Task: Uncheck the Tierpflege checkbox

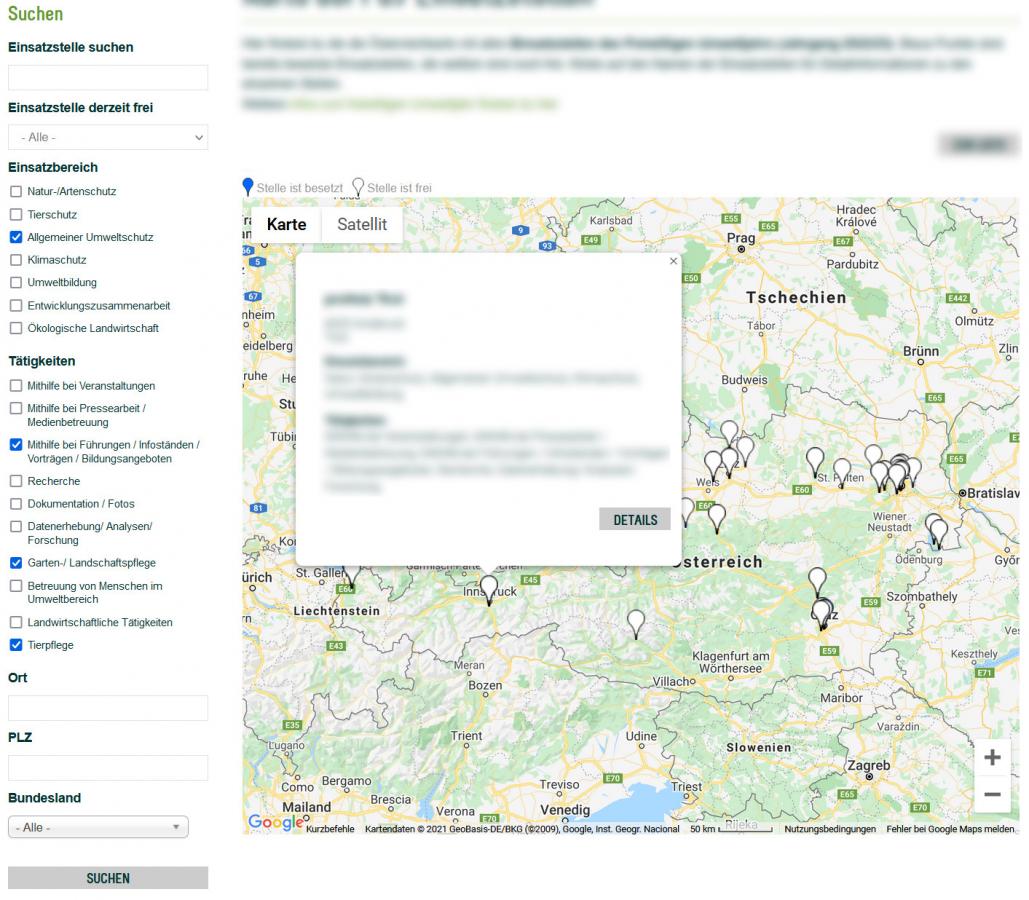Action: click(16, 645)
